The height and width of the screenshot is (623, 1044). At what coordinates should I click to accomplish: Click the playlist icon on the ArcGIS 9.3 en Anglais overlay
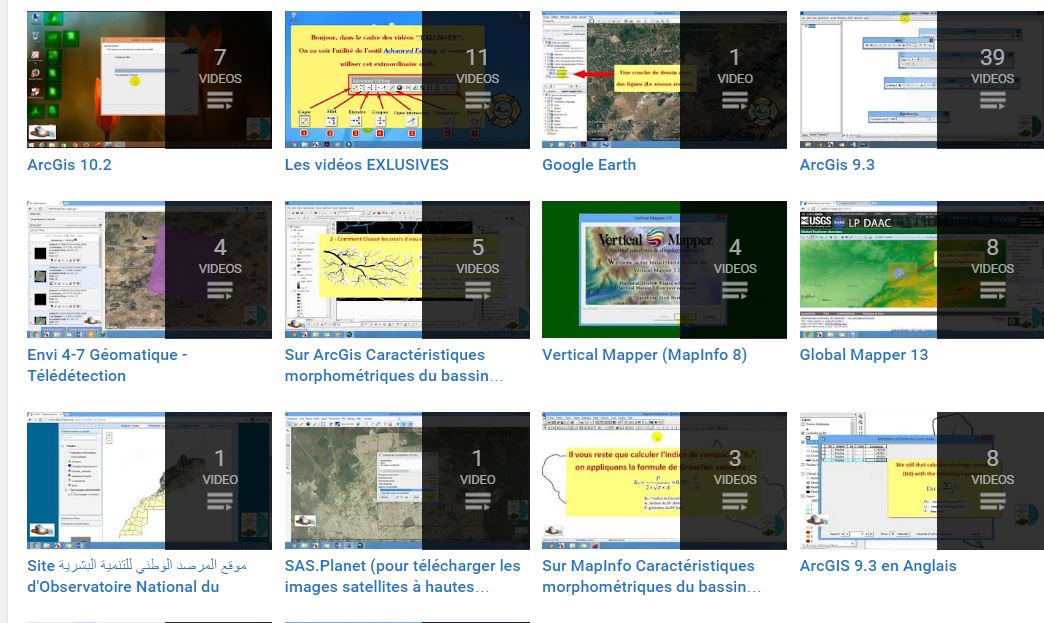pyautogui.click(x=992, y=502)
